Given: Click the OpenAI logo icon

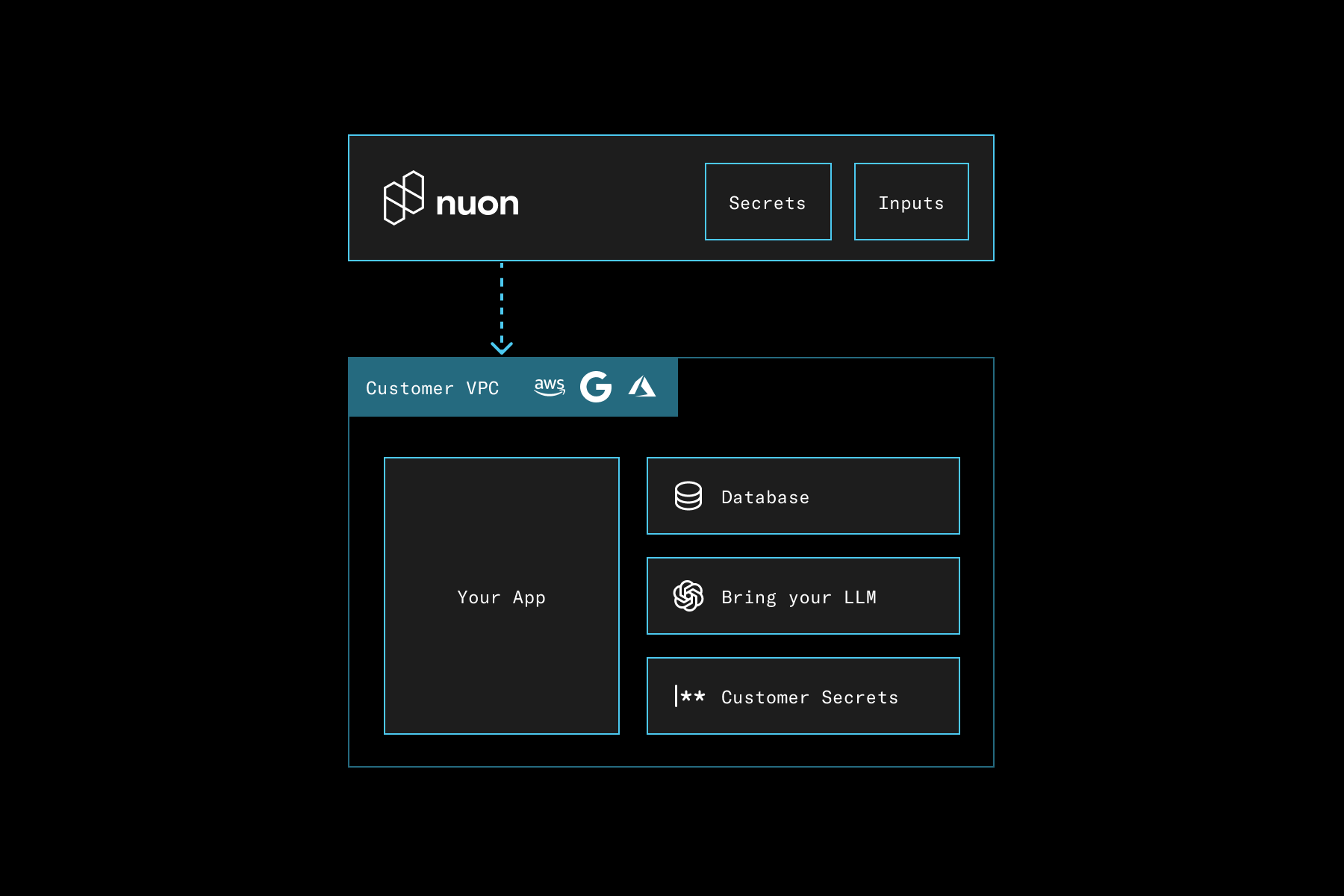Looking at the screenshot, I should click(688, 596).
